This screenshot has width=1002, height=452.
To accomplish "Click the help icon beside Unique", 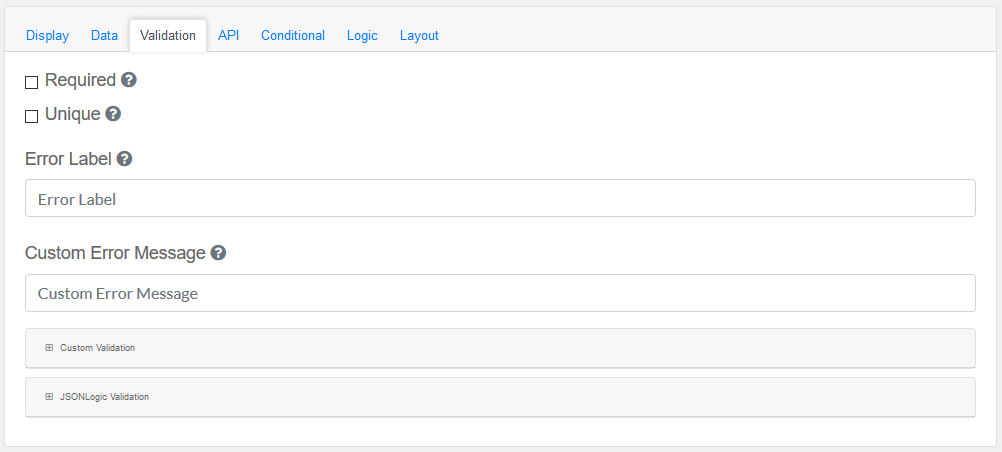I will [113, 114].
